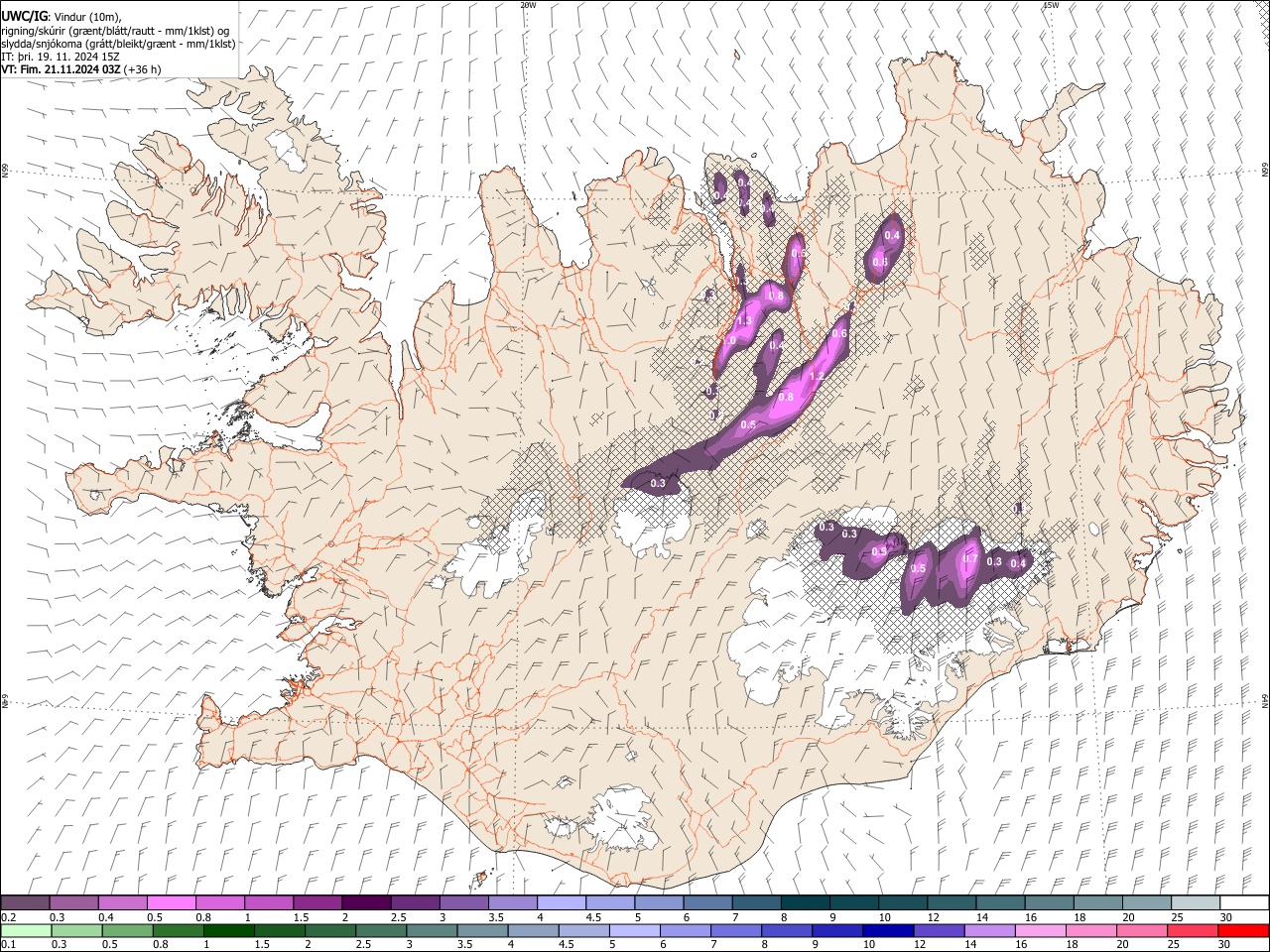Click the "UWC/IG" title text
1270x952 pixels.
click(x=24, y=17)
